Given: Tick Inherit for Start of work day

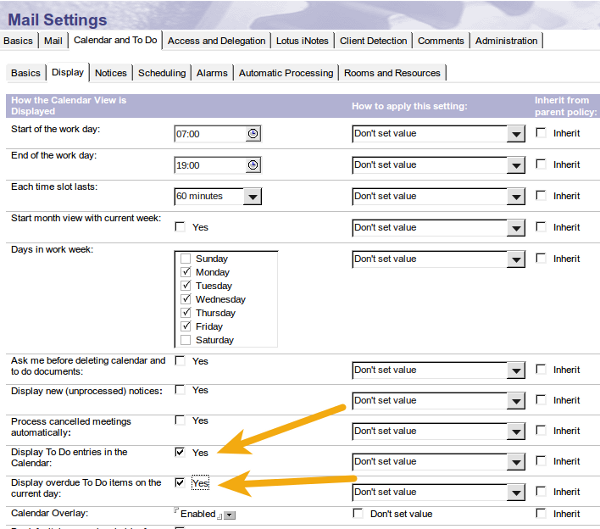Looking at the screenshot, I should point(541,132).
